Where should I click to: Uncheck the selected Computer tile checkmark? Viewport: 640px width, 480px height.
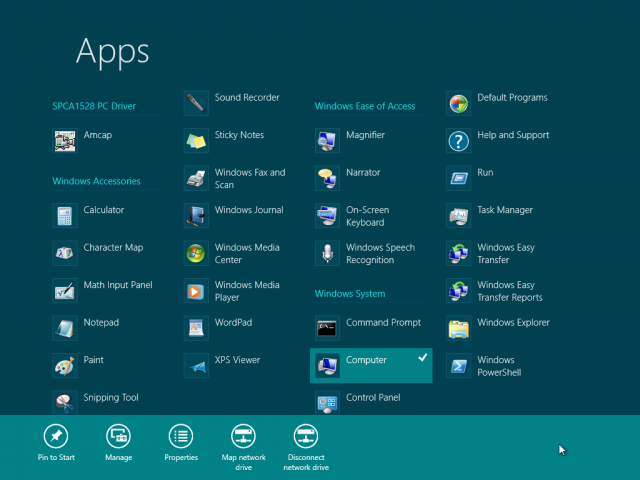[x=422, y=358]
